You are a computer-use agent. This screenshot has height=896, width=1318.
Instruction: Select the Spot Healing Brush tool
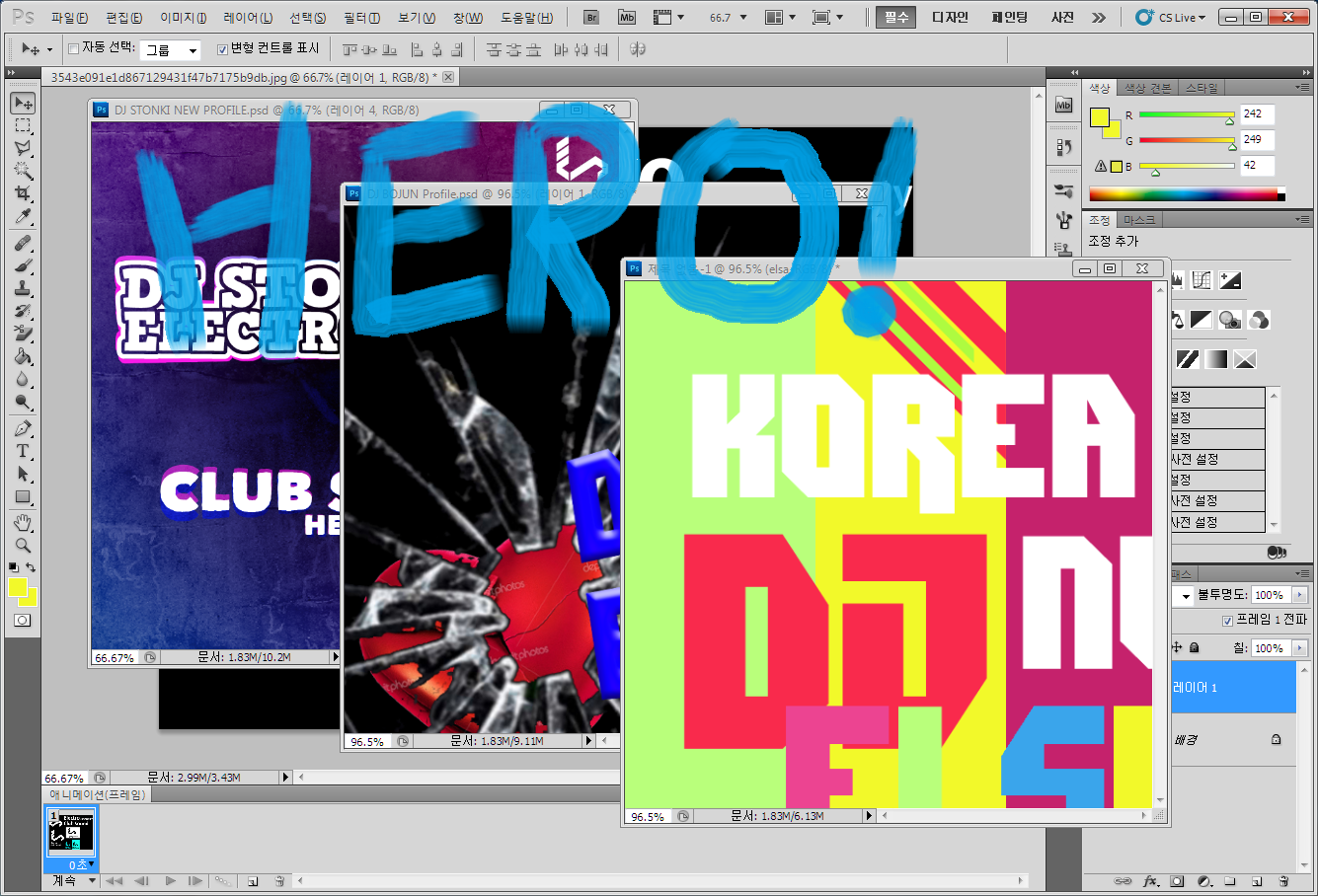pos(23,243)
